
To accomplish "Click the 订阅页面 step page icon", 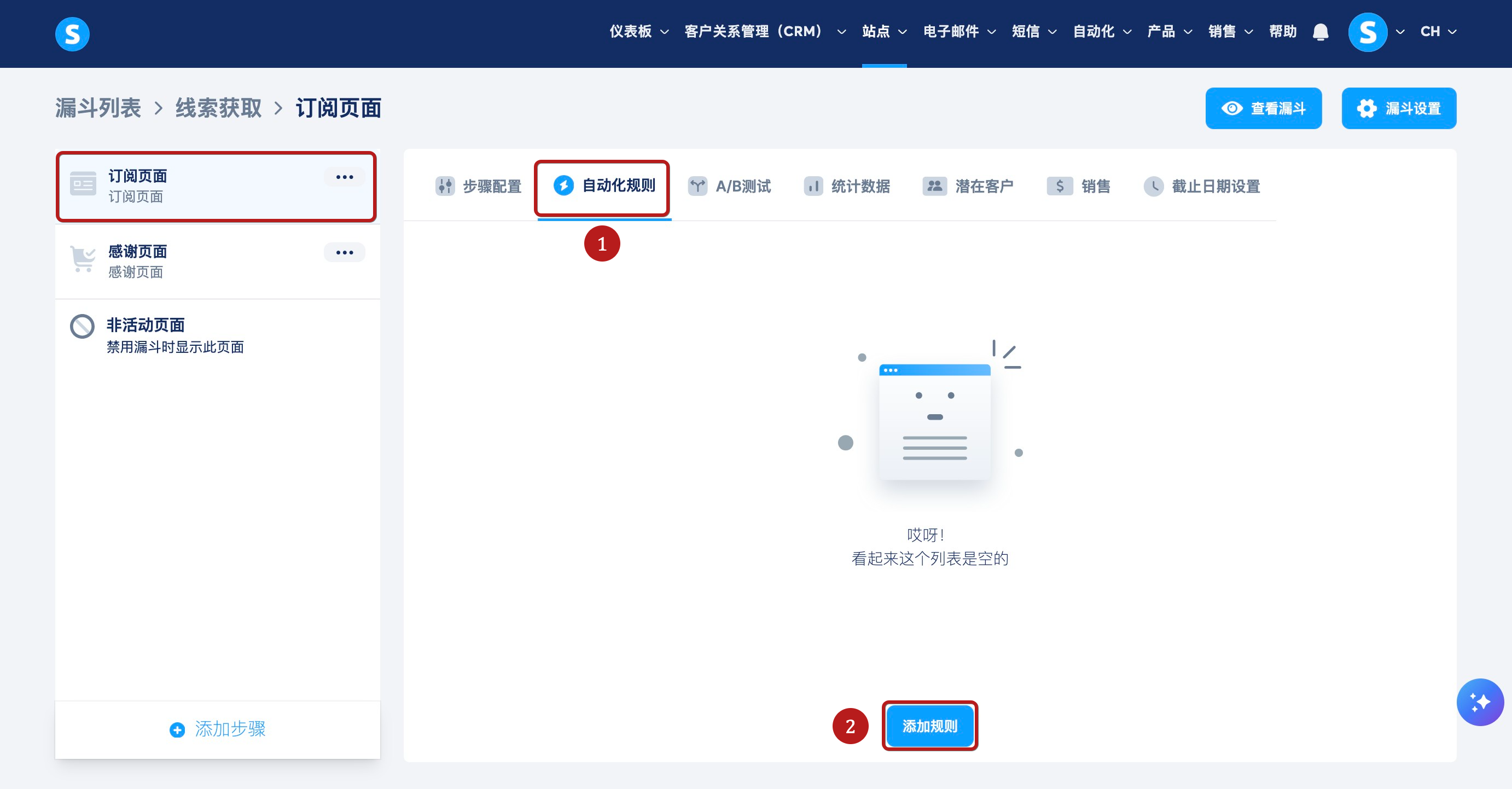I will pos(83,184).
